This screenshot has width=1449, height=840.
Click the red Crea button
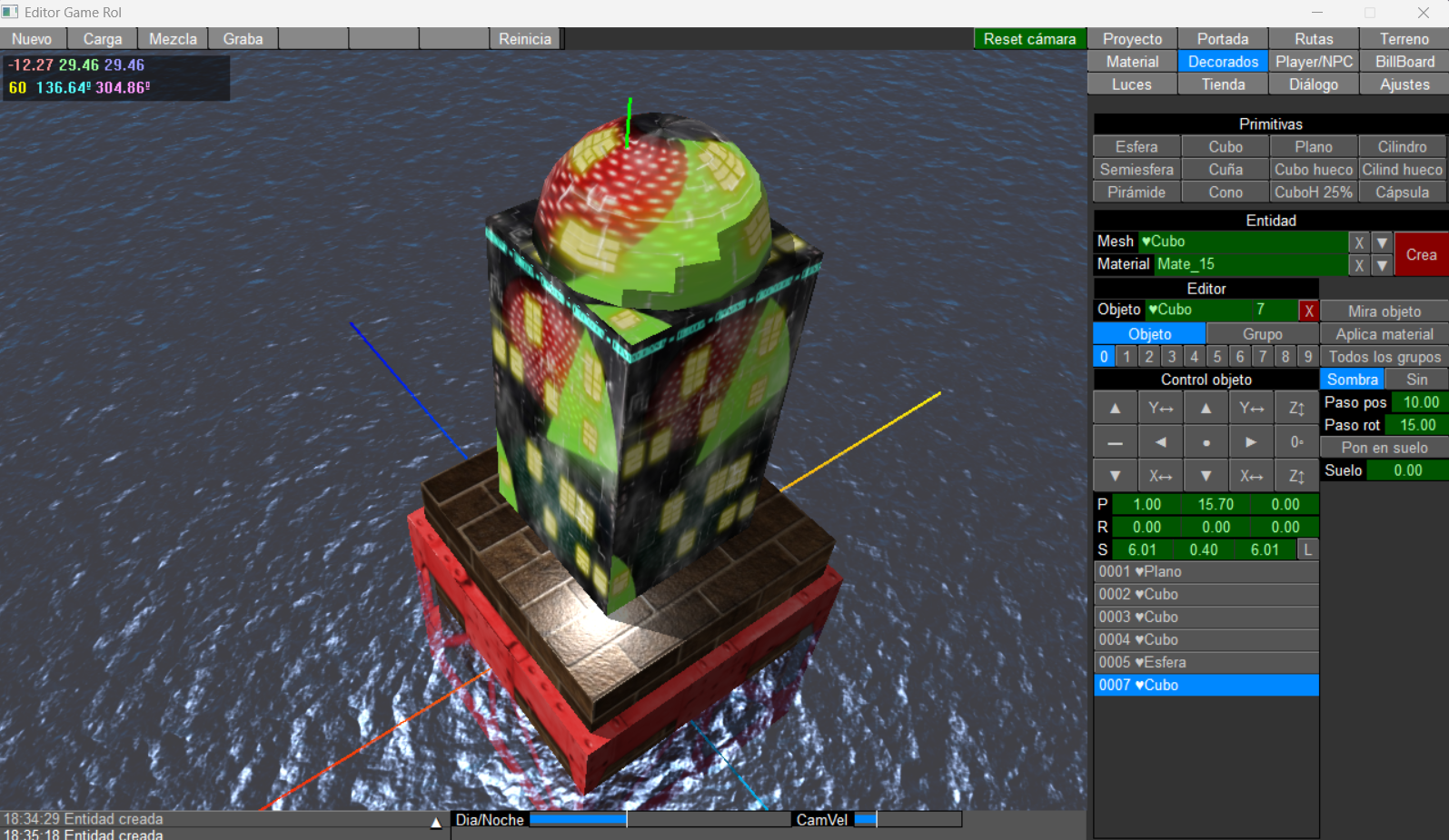tap(1421, 254)
